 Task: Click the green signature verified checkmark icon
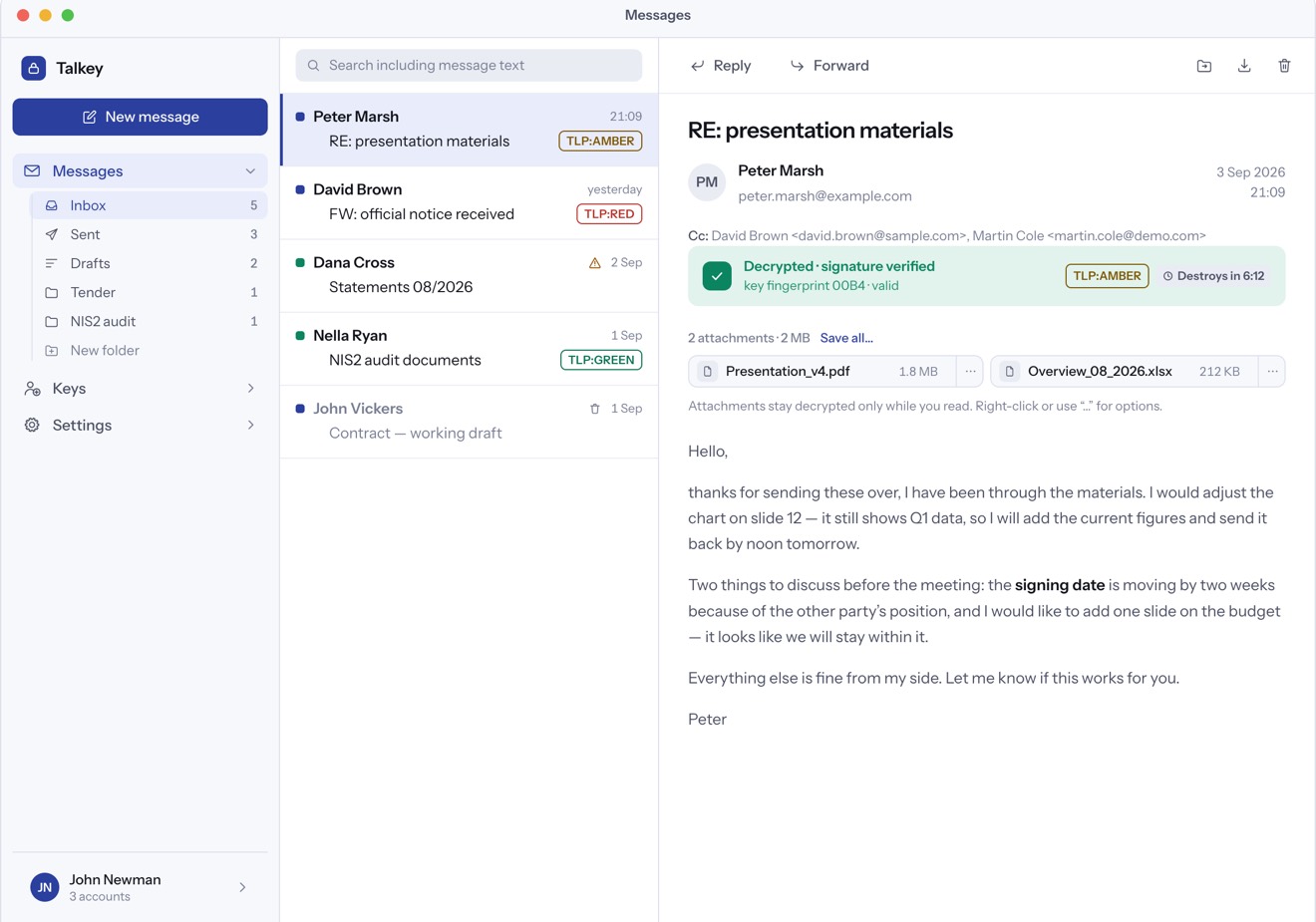pyautogui.click(x=717, y=276)
